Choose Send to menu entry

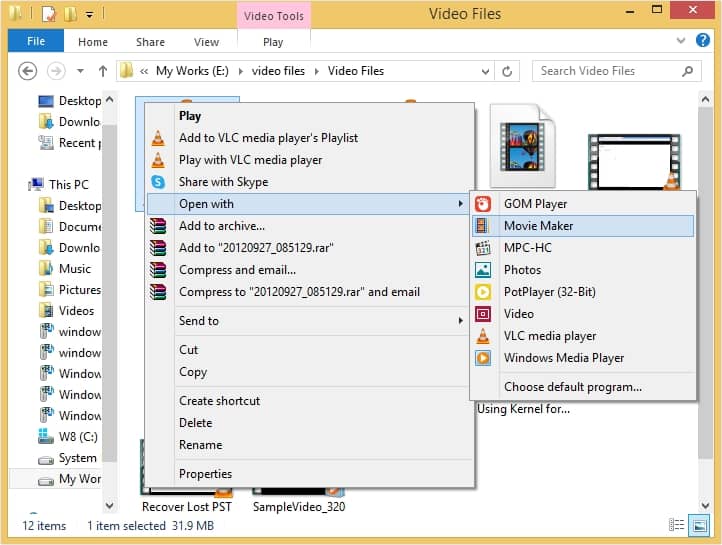click(x=309, y=321)
